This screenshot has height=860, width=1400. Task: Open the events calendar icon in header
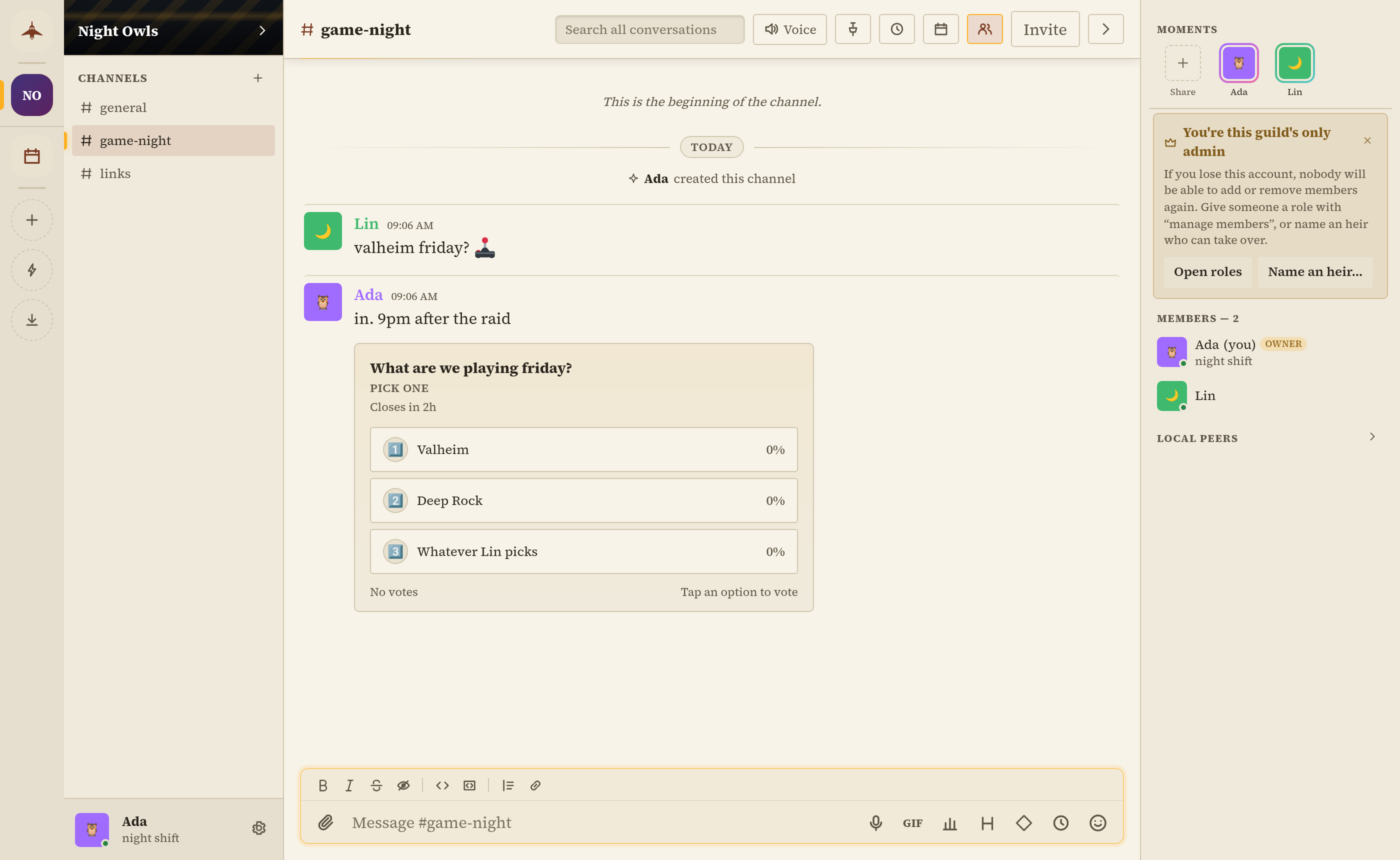(x=940, y=29)
